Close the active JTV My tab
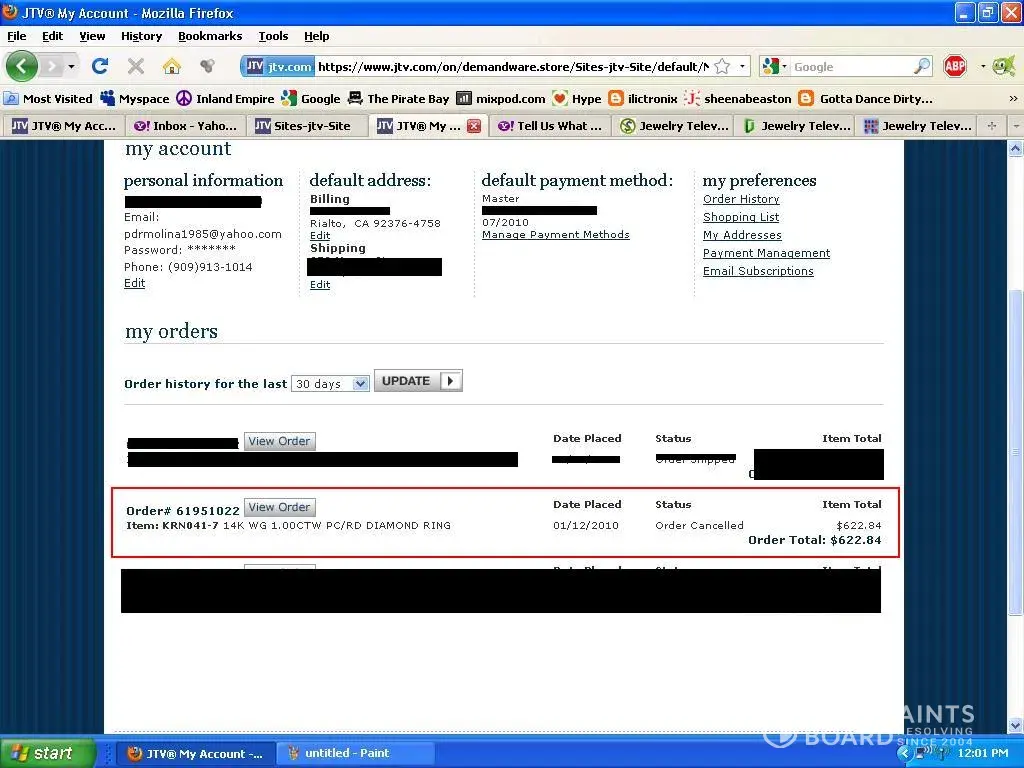This screenshot has height=768, width=1024. (474, 126)
